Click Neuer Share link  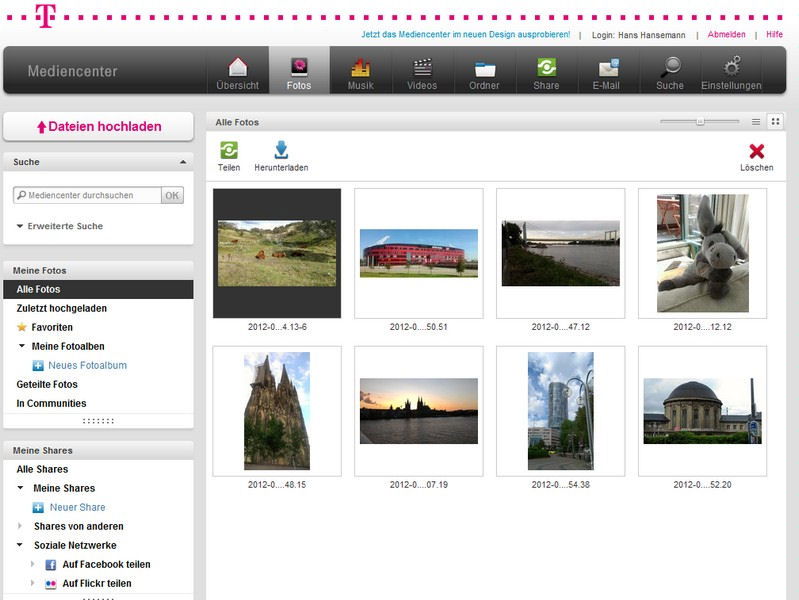[77, 507]
